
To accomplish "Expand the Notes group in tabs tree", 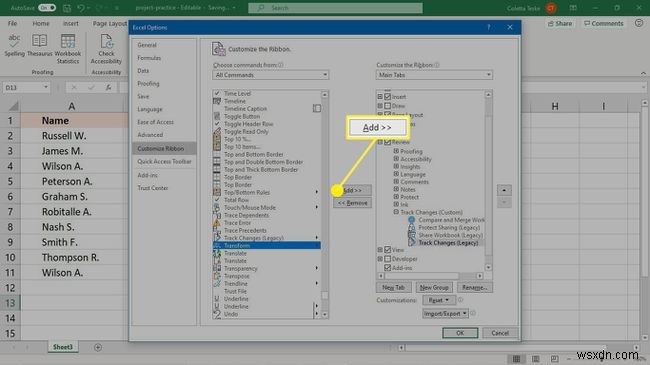I will coord(396,189).
